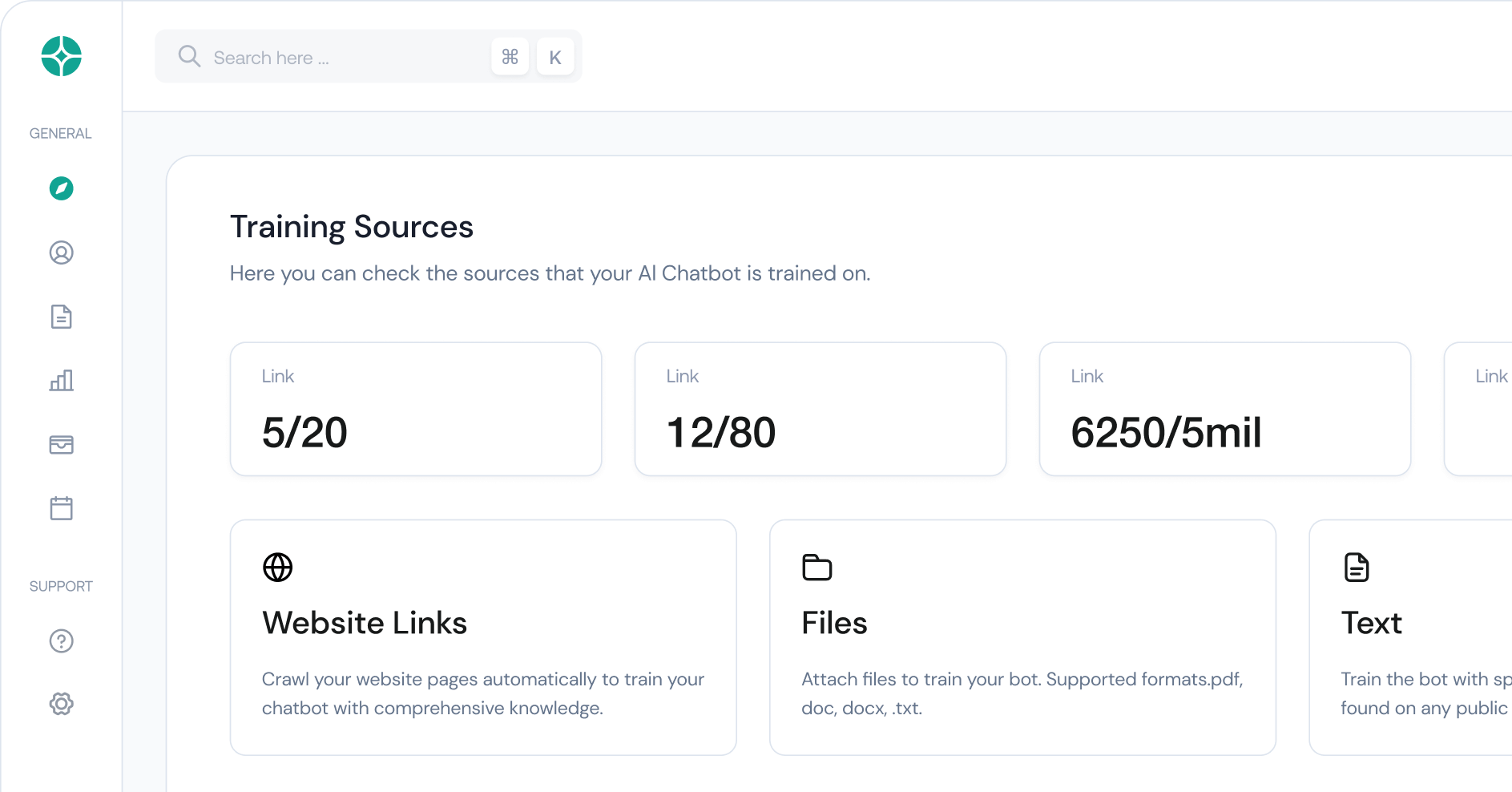This screenshot has height=792, width=1512.
Task: Click the globe icon in Website Links
Action: 278,568
